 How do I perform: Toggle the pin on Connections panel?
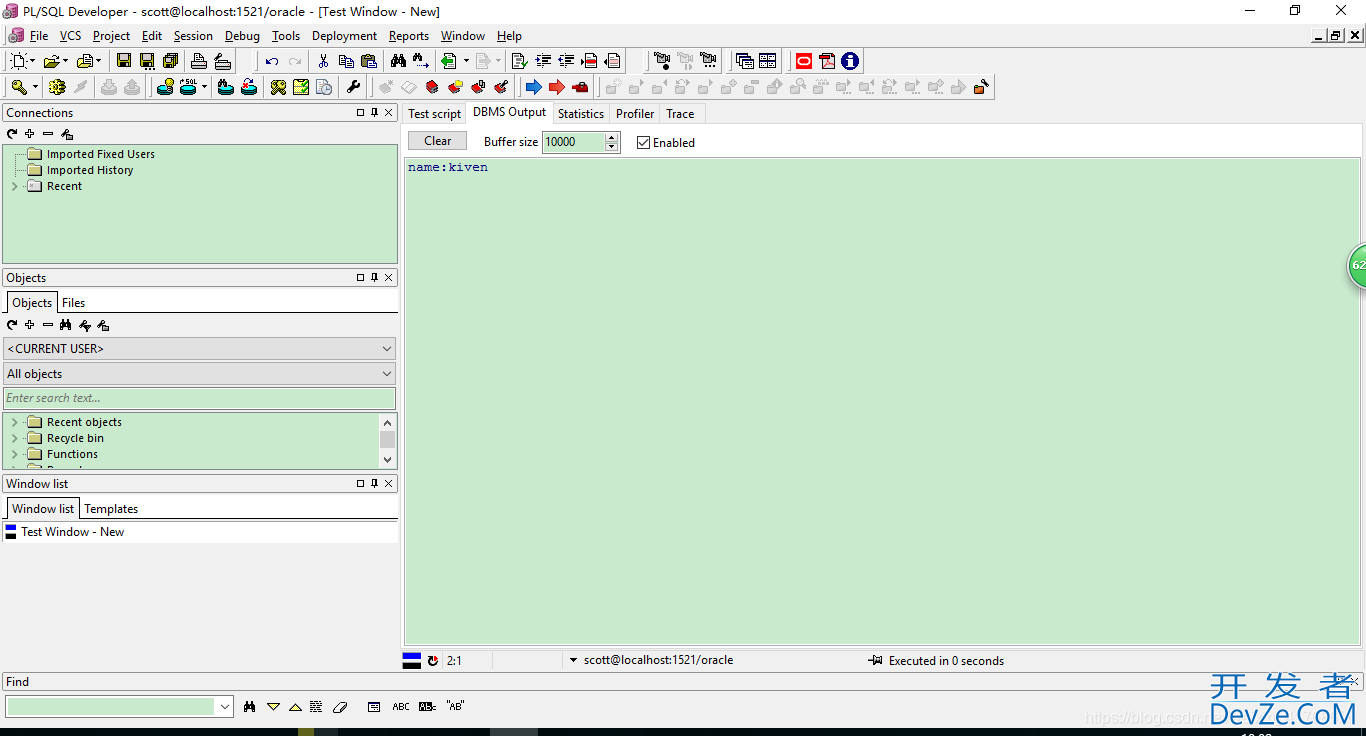pos(375,113)
